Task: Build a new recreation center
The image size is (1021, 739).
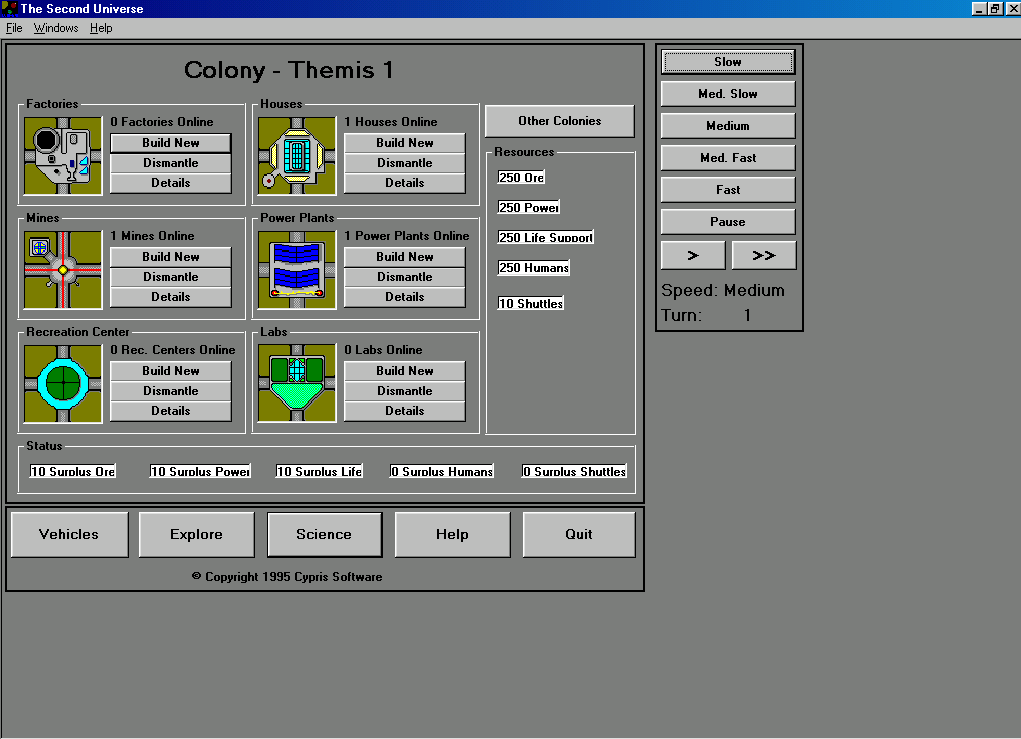Action: tap(171, 370)
